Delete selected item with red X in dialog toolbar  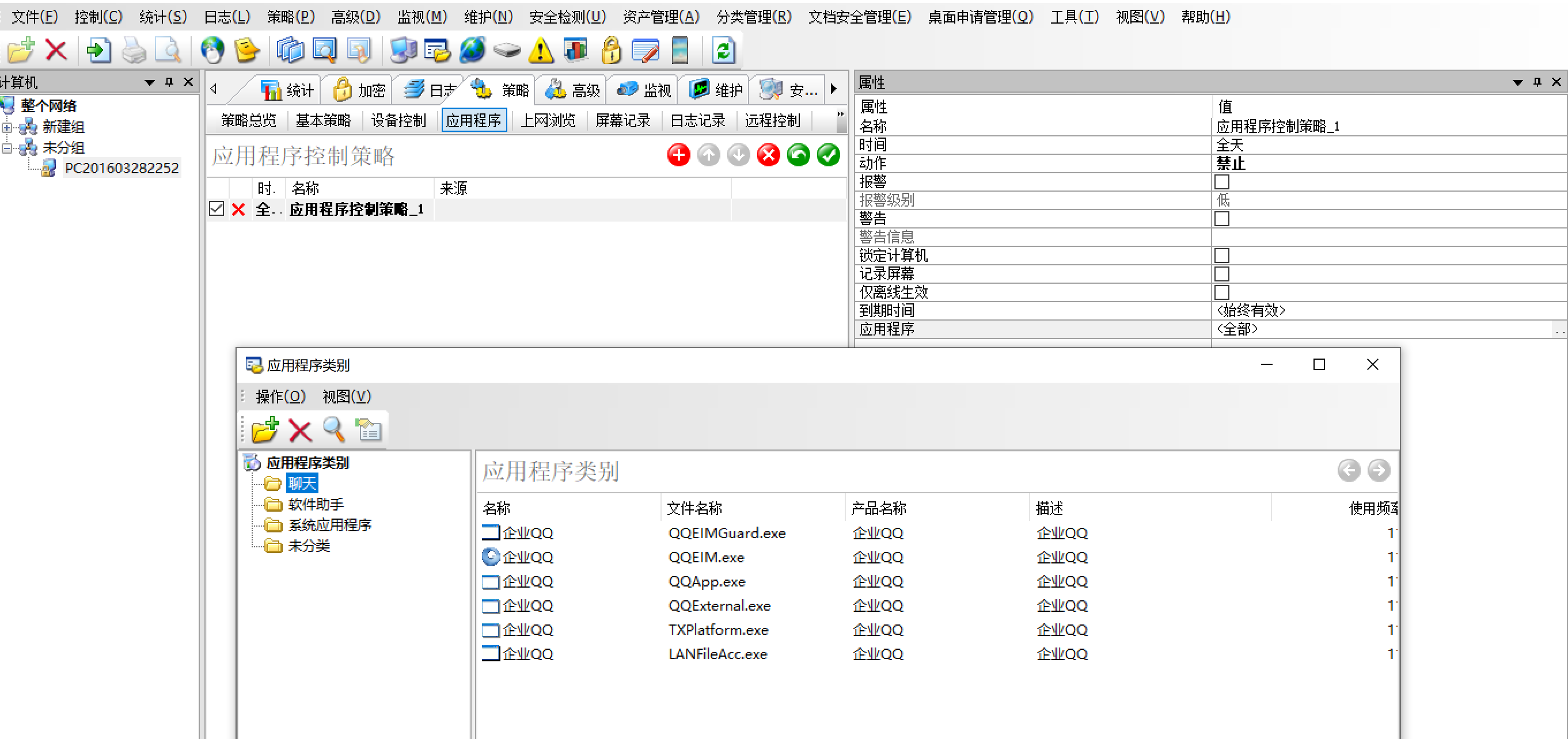click(x=299, y=429)
